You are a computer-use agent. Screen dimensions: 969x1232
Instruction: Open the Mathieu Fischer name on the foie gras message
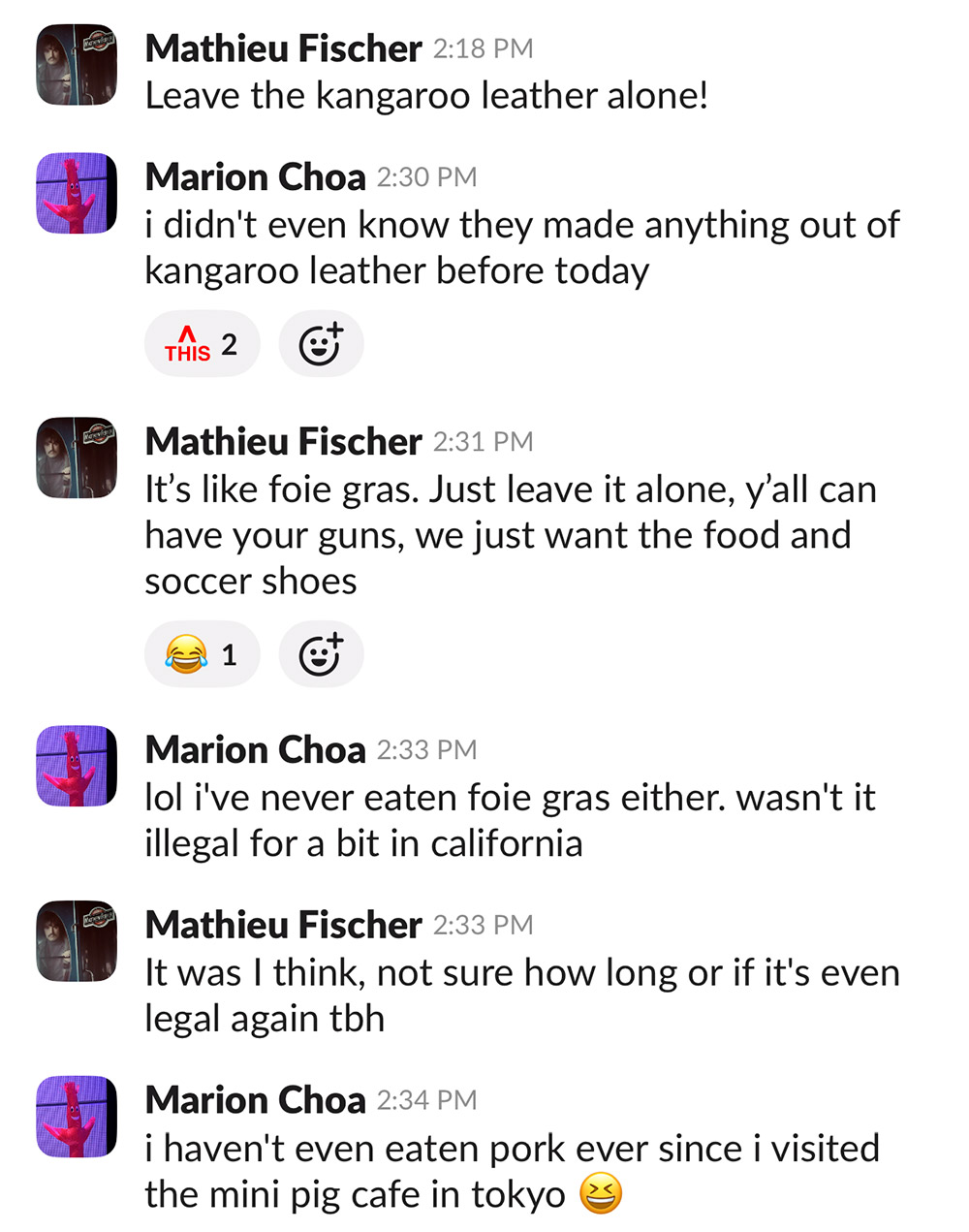click(283, 442)
